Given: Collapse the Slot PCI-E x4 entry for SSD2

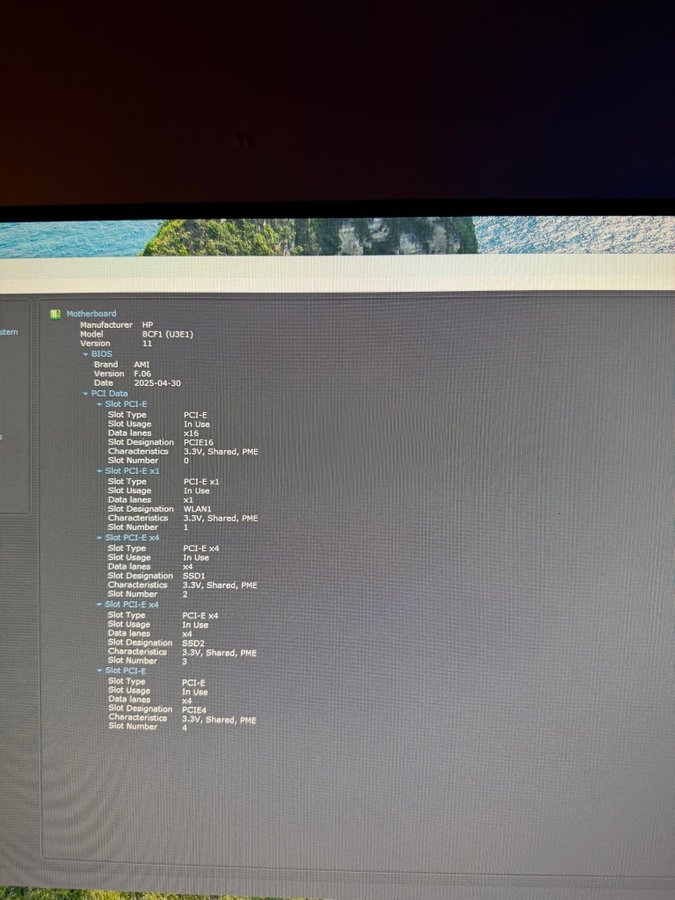Looking at the screenshot, I should [x=99, y=604].
